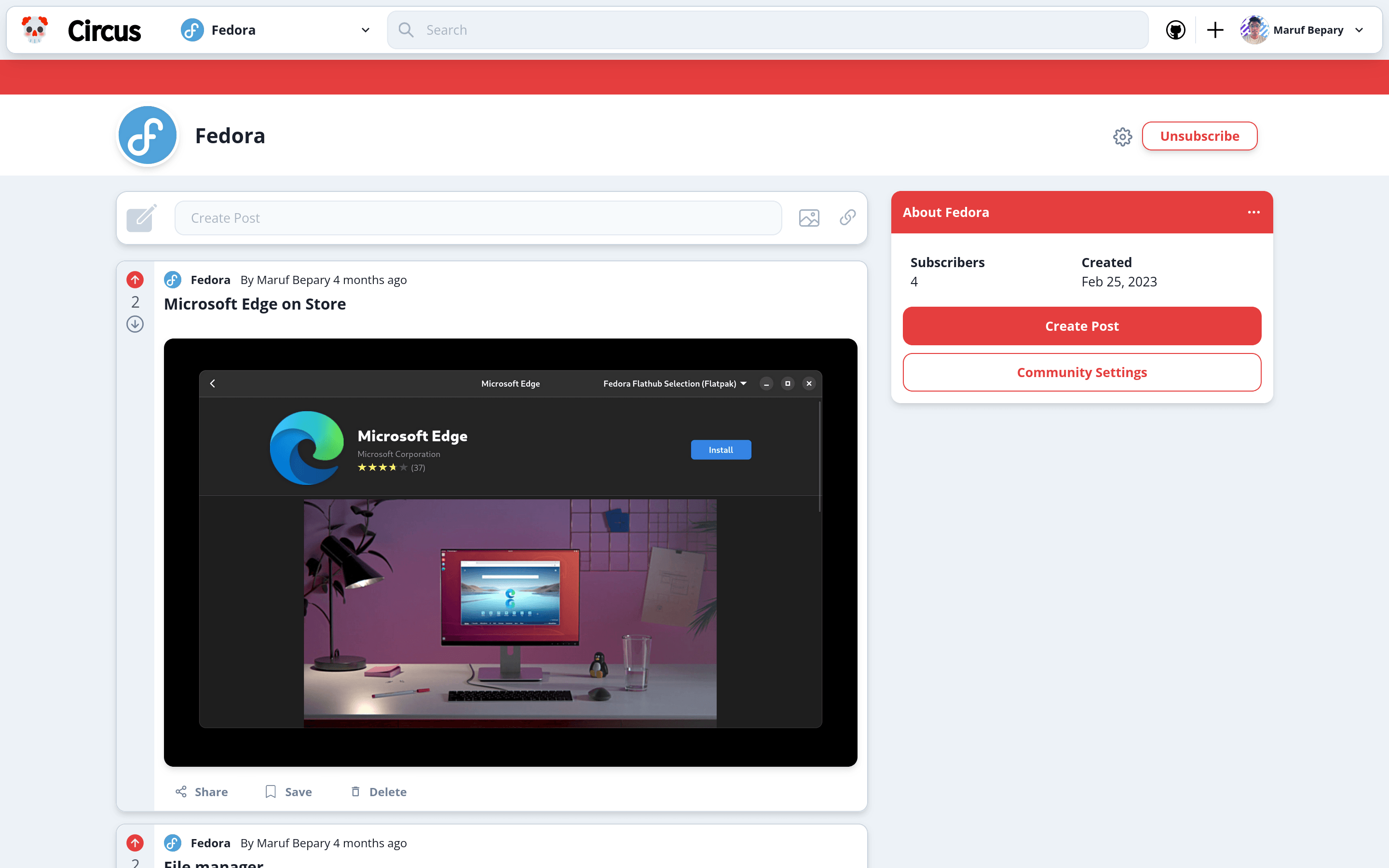Click the link attachment icon
This screenshot has height=868, width=1389.
[x=848, y=217]
